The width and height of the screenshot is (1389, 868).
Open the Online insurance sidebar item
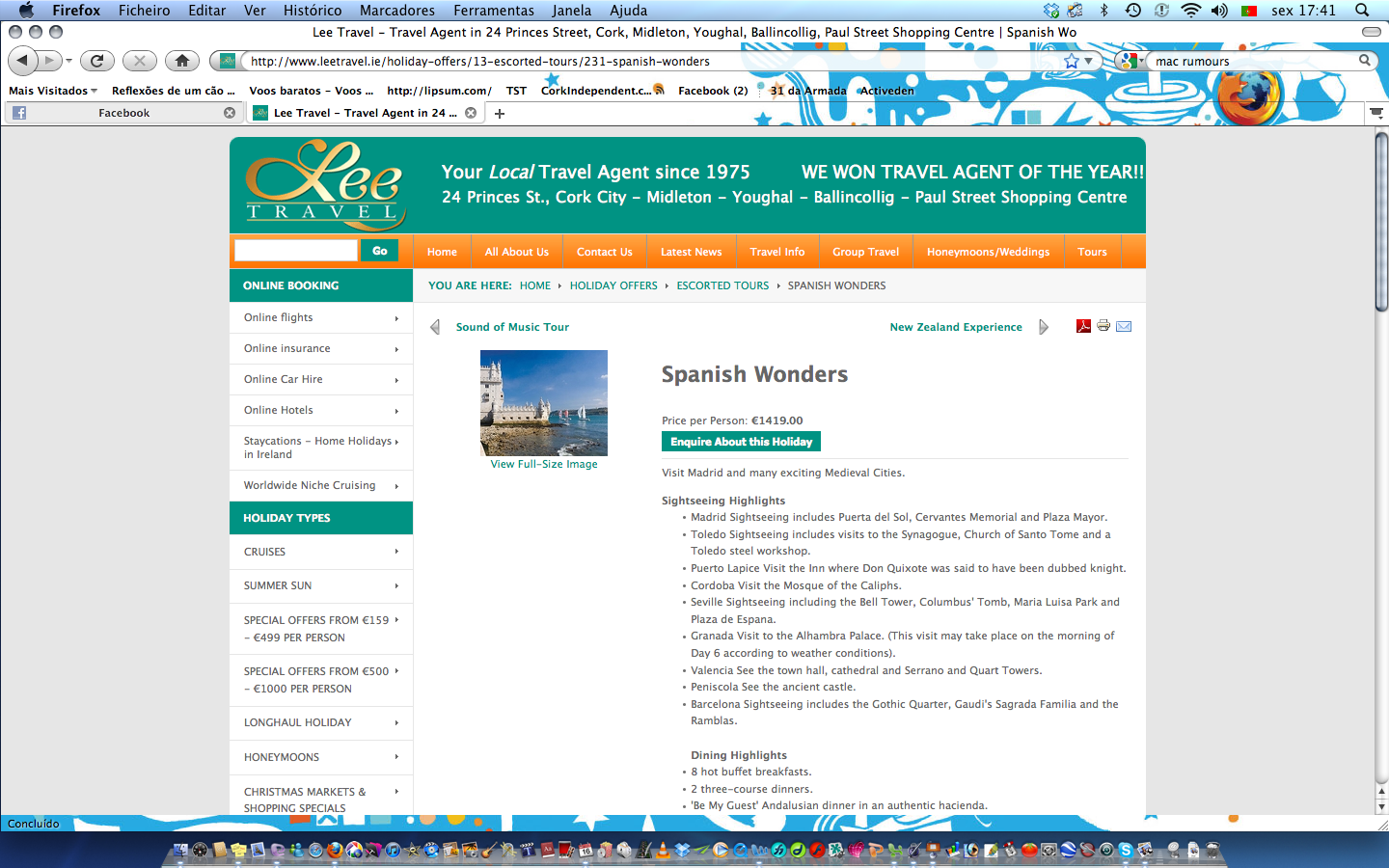pos(321,348)
